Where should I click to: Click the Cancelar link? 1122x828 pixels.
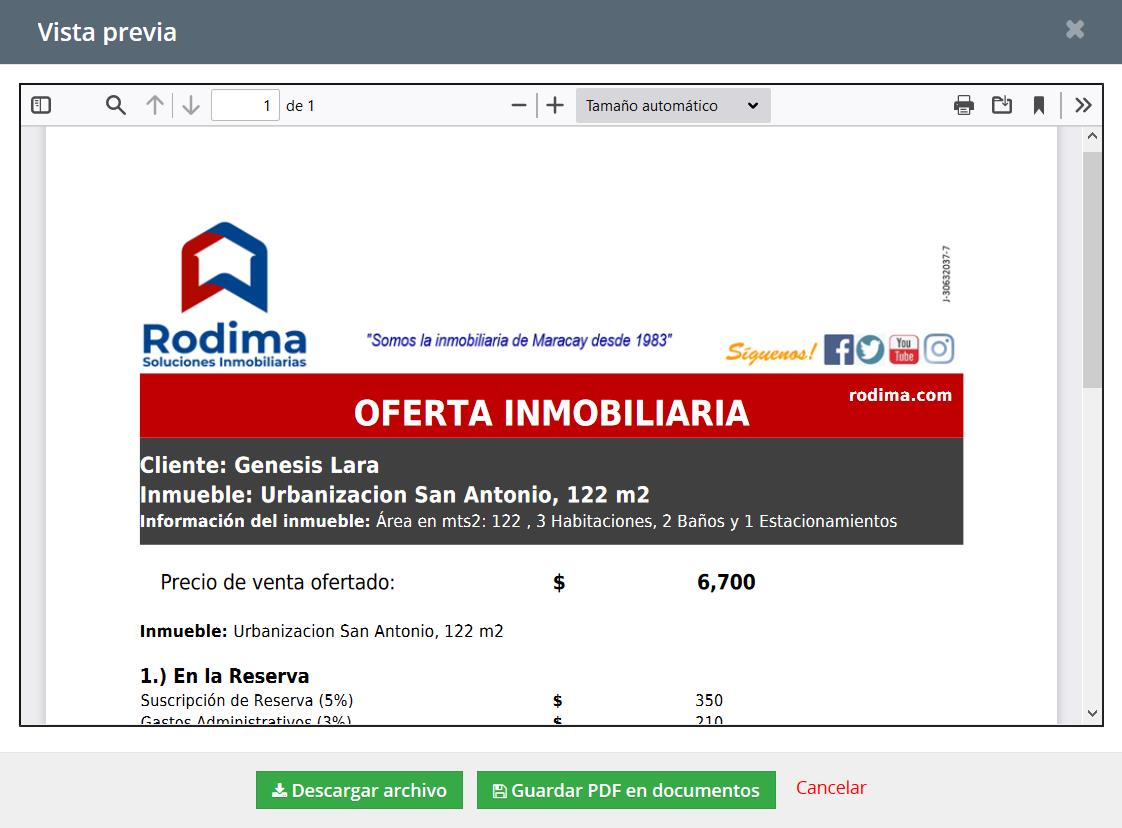[831, 788]
